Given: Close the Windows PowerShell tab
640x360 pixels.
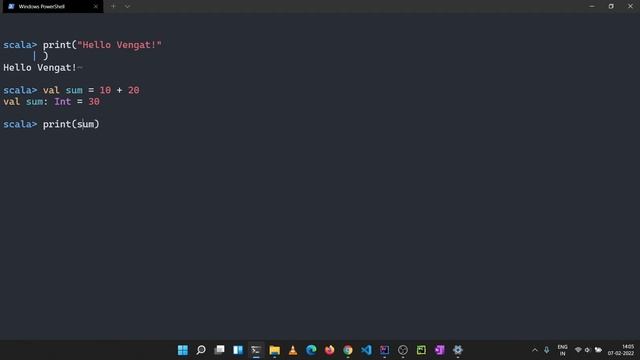Looking at the screenshot, I should pyautogui.click(x=96, y=7).
